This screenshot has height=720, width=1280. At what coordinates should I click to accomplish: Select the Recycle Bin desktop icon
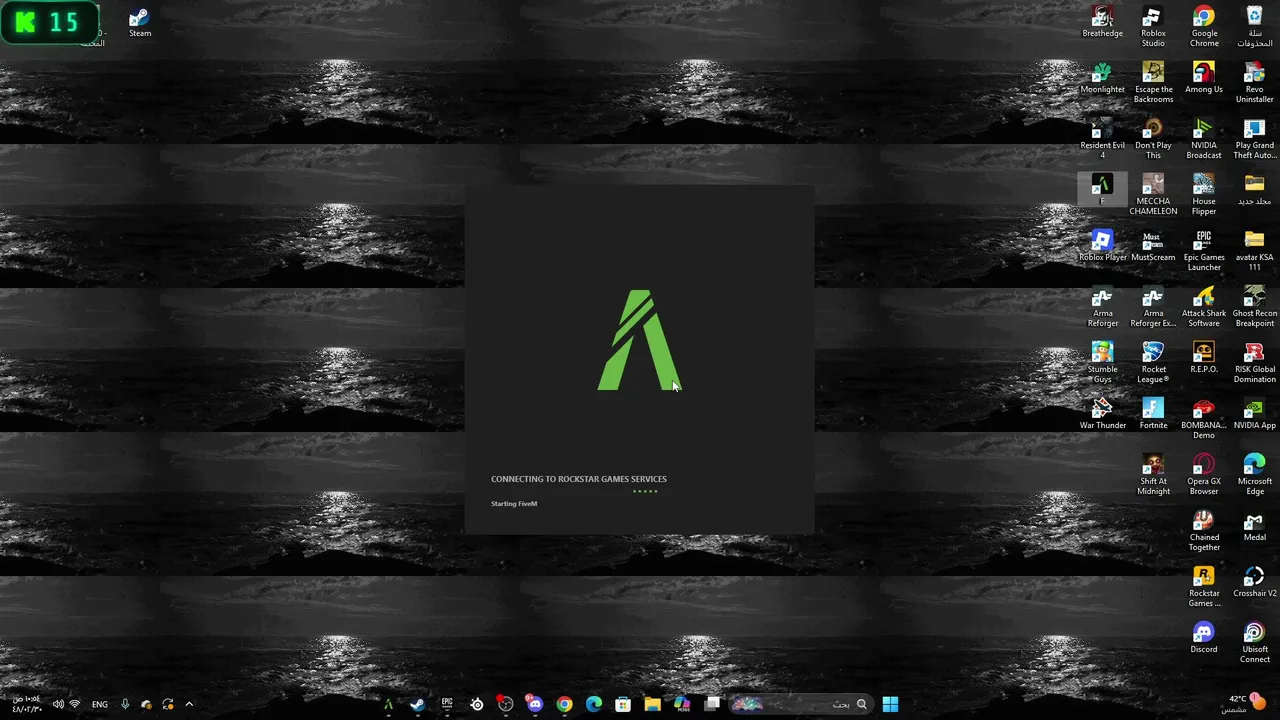tap(1254, 27)
